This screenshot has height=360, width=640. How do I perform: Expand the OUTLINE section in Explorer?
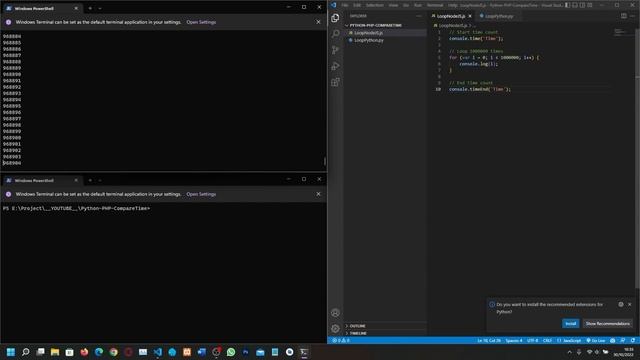tap(385, 326)
